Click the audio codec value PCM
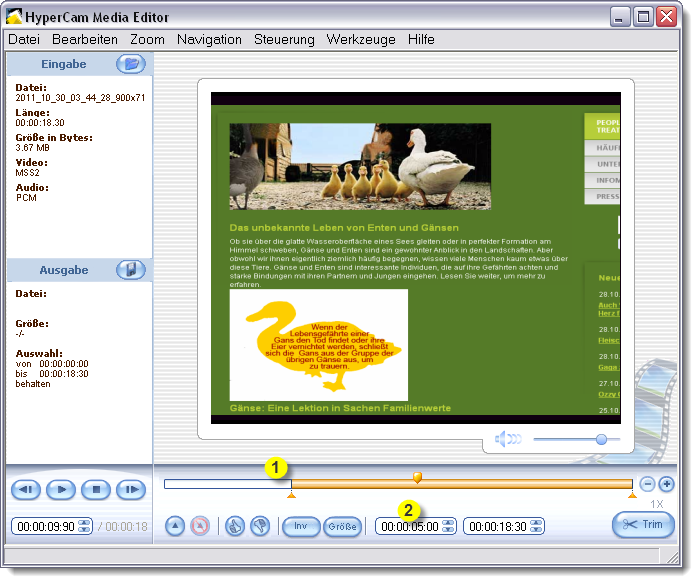Viewport: 692px width, 577px height. click(x=26, y=198)
